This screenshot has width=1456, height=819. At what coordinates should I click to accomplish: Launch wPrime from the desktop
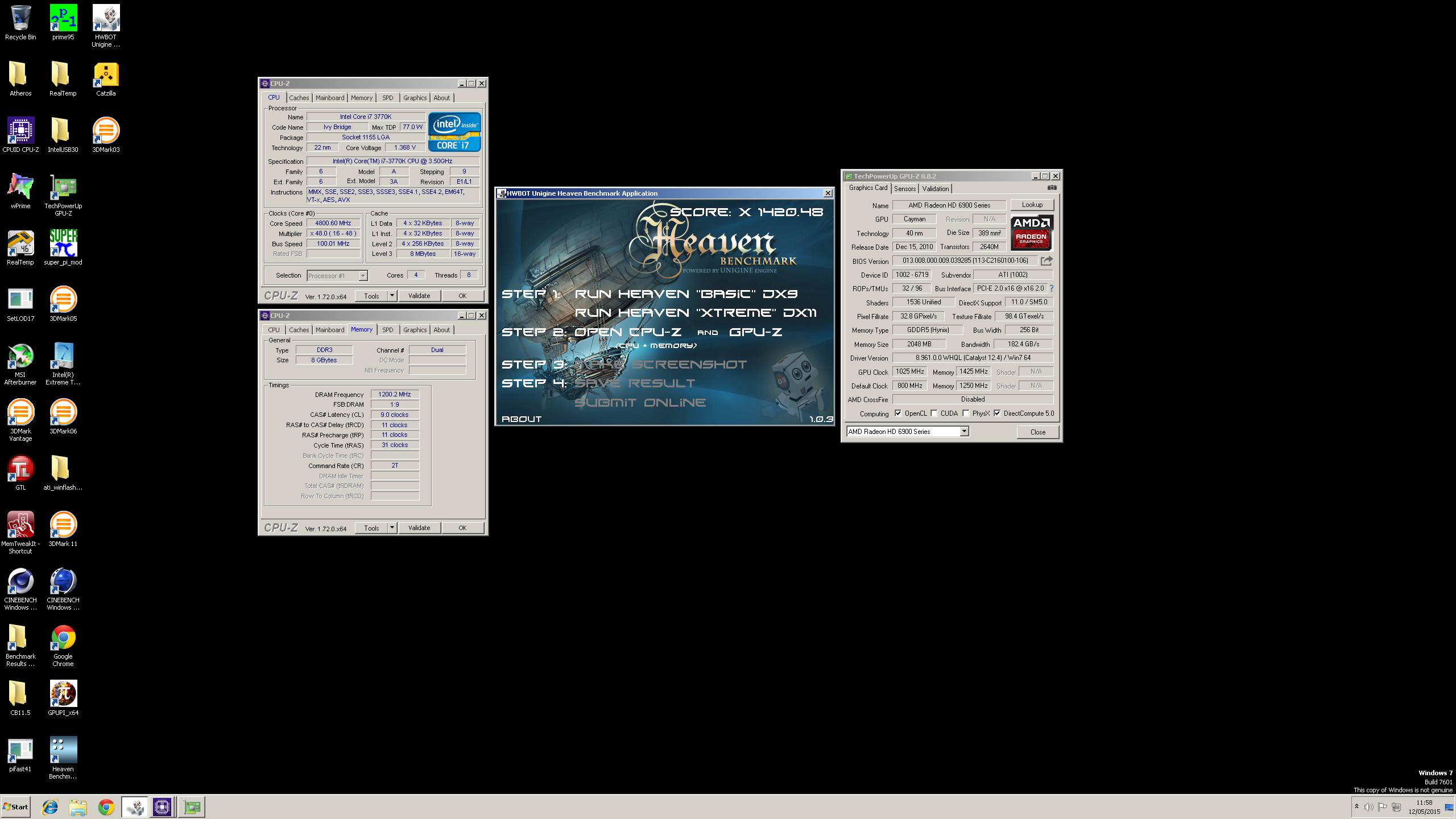(20, 192)
